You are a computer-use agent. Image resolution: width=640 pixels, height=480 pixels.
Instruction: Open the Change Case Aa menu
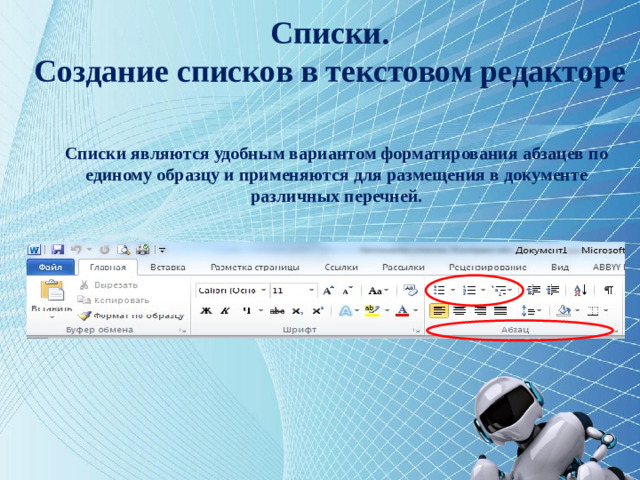tap(378, 291)
